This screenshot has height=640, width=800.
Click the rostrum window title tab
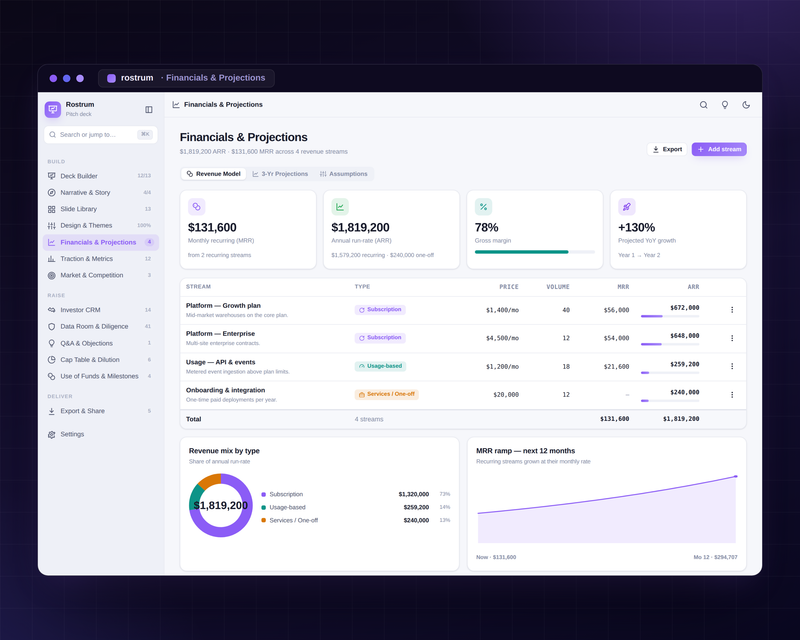(x=186, y=78)
